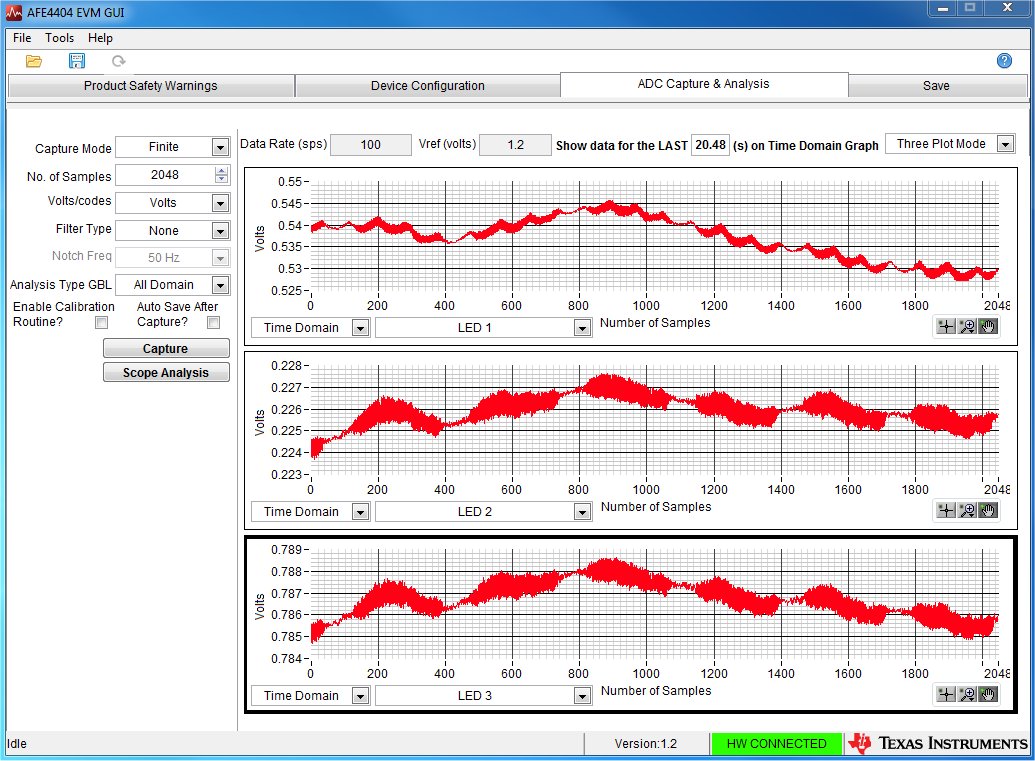Click the Idle status text
This screenshot has height=761, width=1035.
coord(17,744)
